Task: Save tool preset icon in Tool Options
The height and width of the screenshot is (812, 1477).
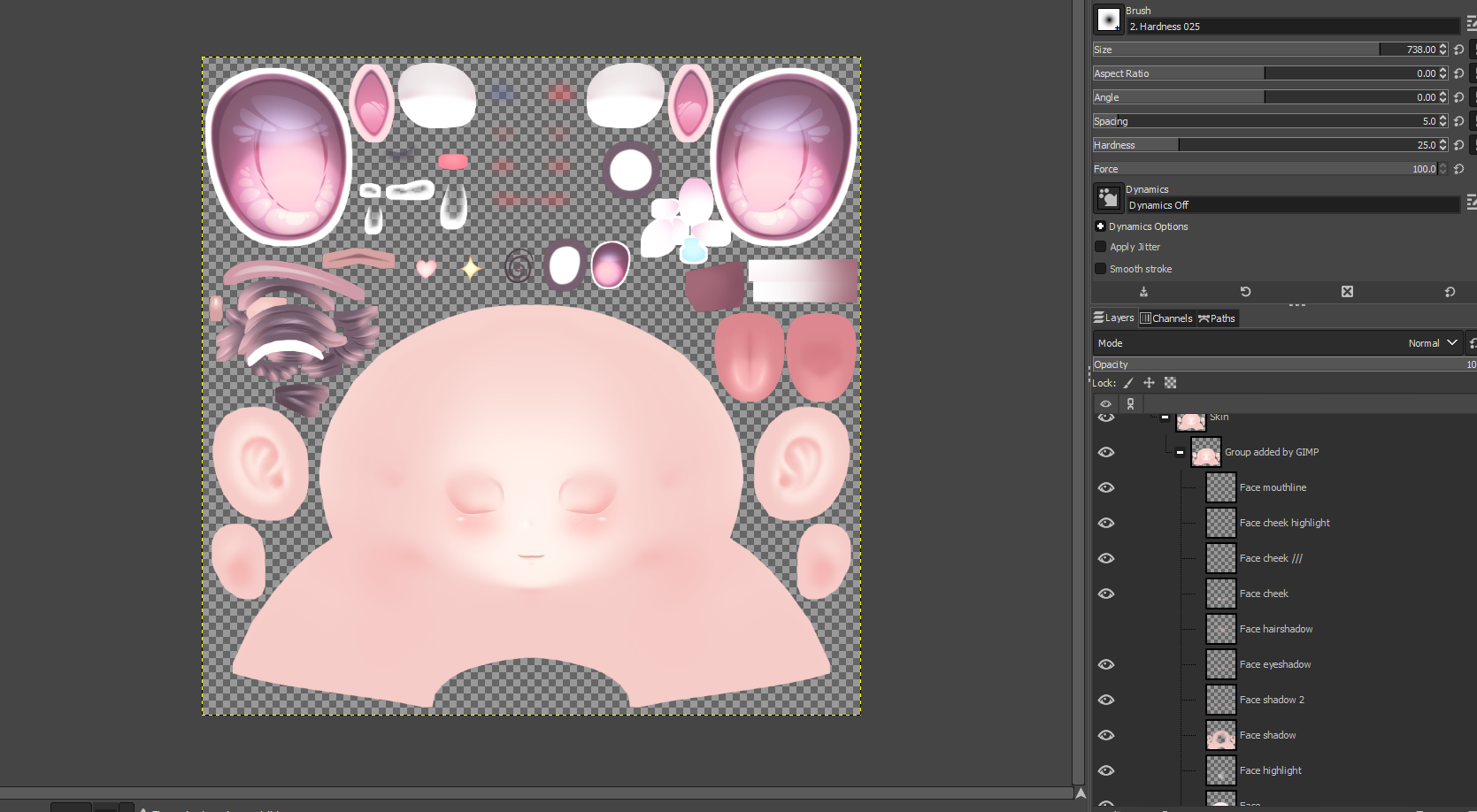Action: [x=1143, y=291]
